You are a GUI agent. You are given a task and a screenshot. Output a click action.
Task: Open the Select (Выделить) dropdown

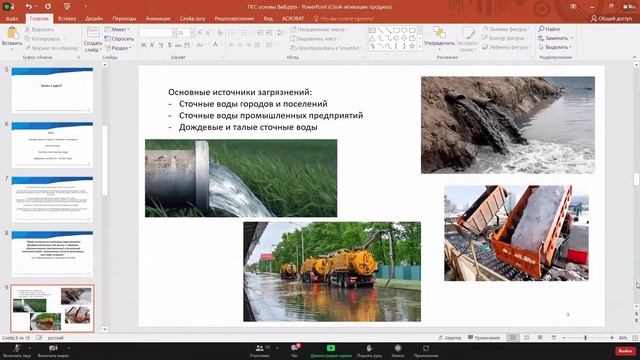tap(555, 47)
